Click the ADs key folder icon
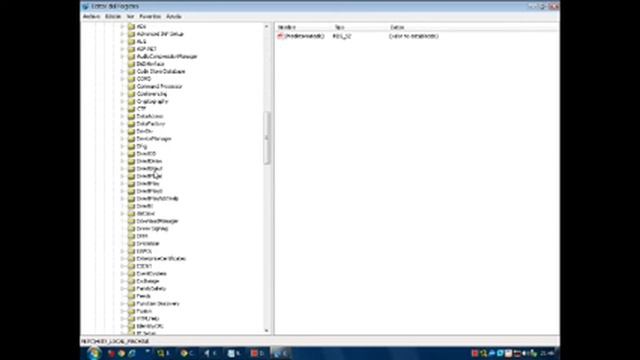The image size is (640, 360). tap(131, 27)
